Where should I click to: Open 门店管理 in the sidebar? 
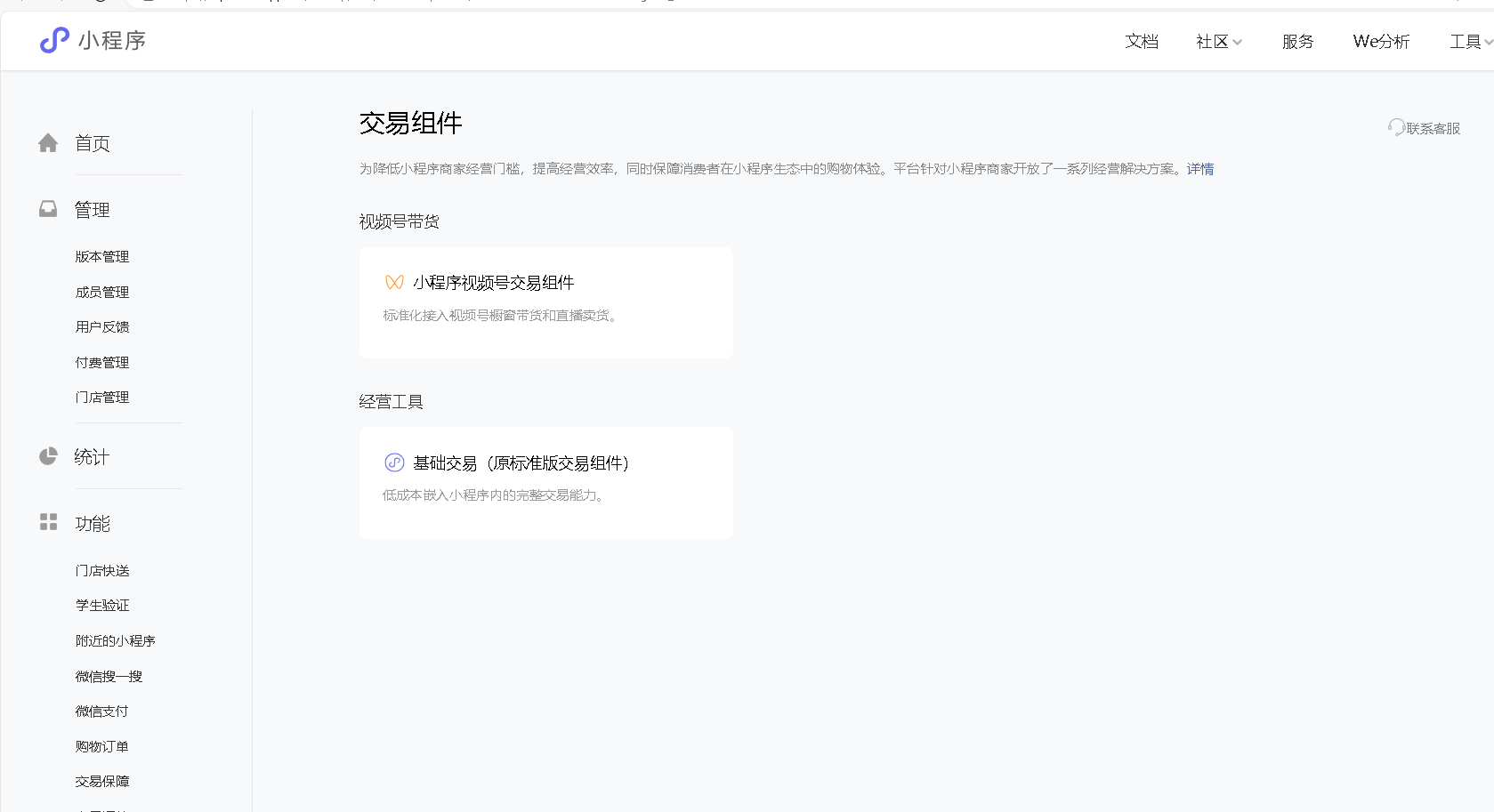(102, 397)
